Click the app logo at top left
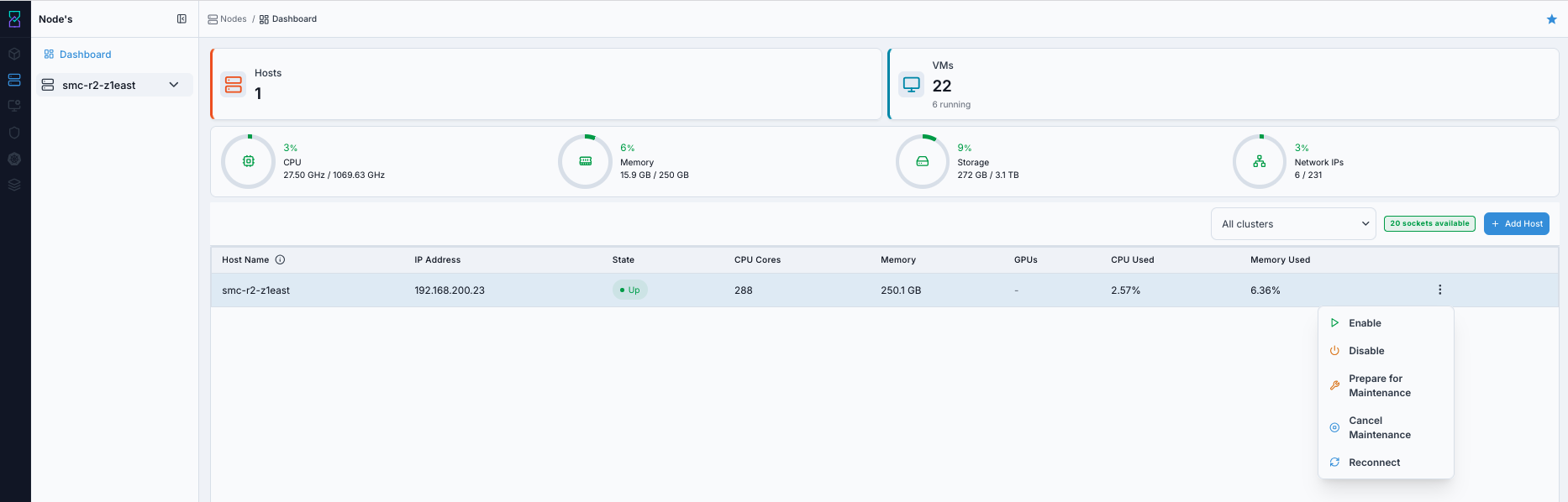 pos(14,19)
